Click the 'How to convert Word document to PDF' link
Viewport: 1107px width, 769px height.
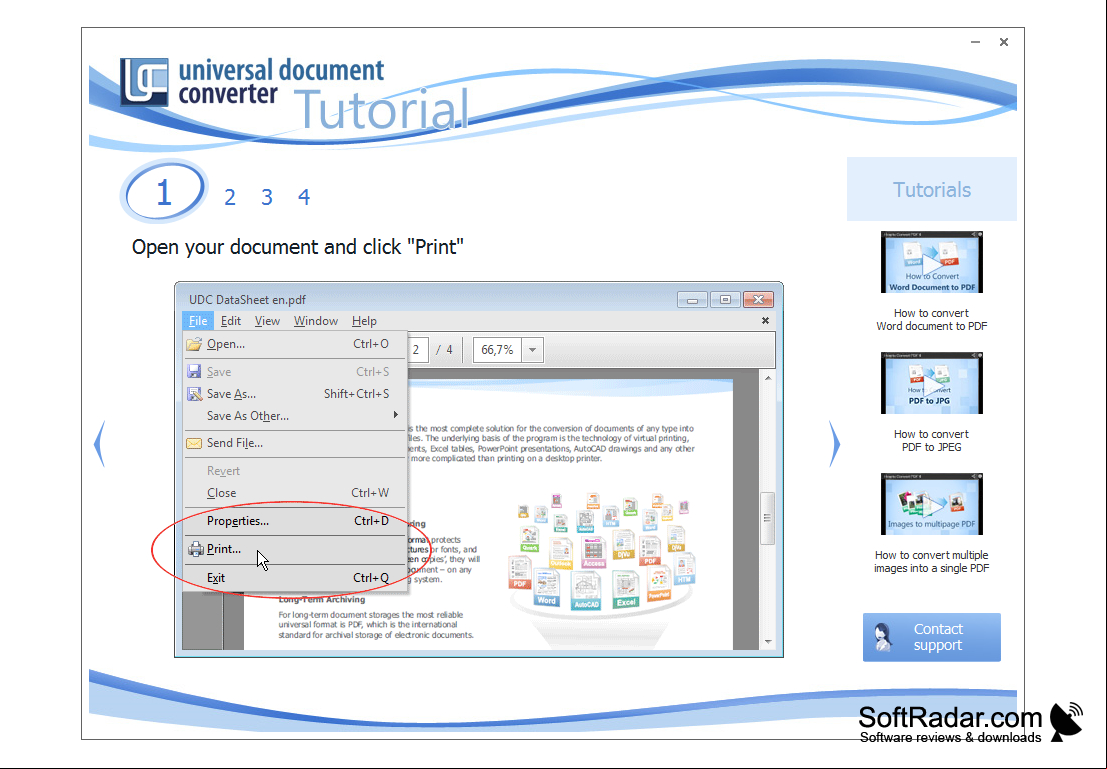[x=931, y=319]
